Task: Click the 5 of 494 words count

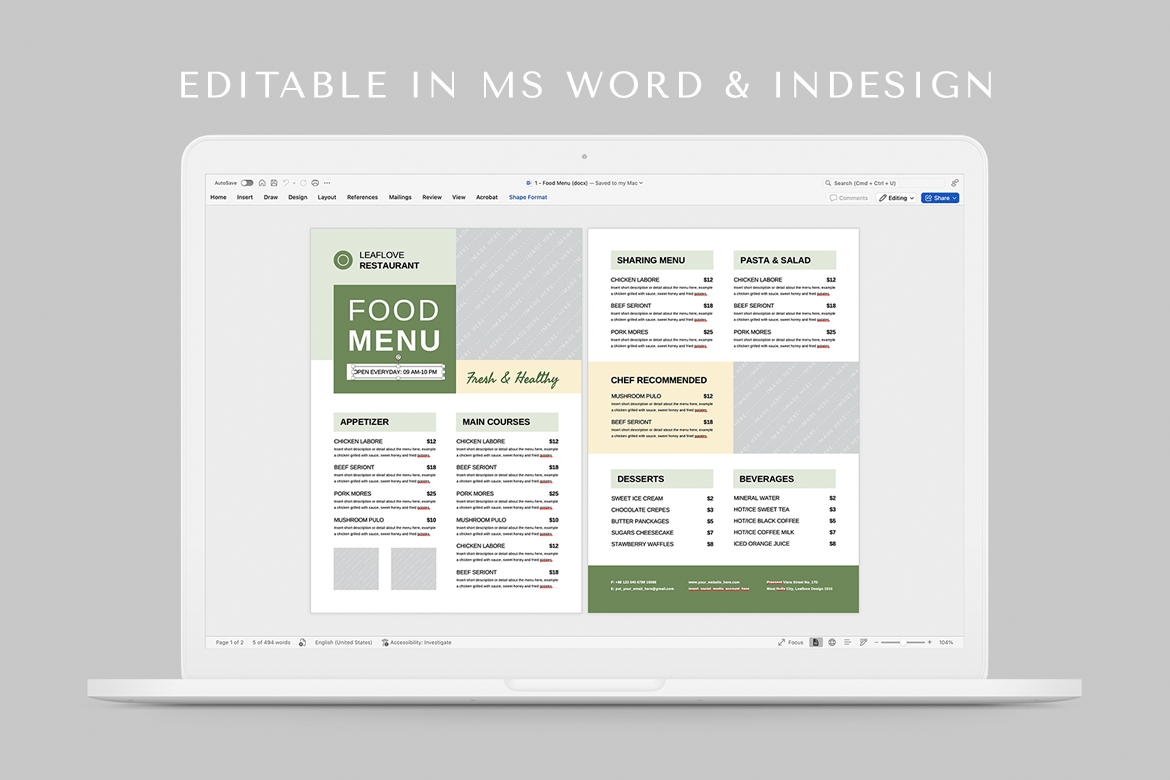Action: coord(272,643)
